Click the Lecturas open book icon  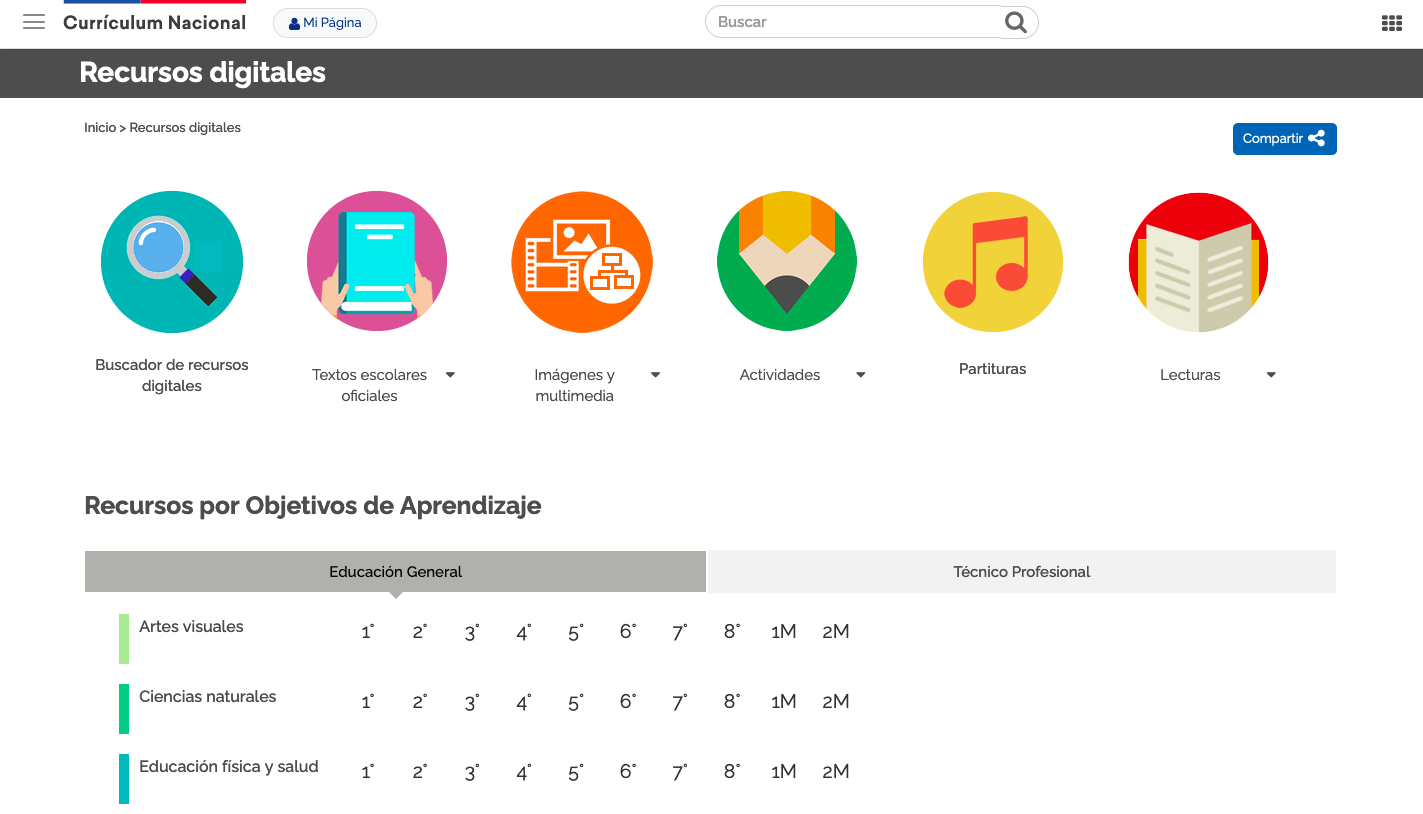(x=1198, y=262)
